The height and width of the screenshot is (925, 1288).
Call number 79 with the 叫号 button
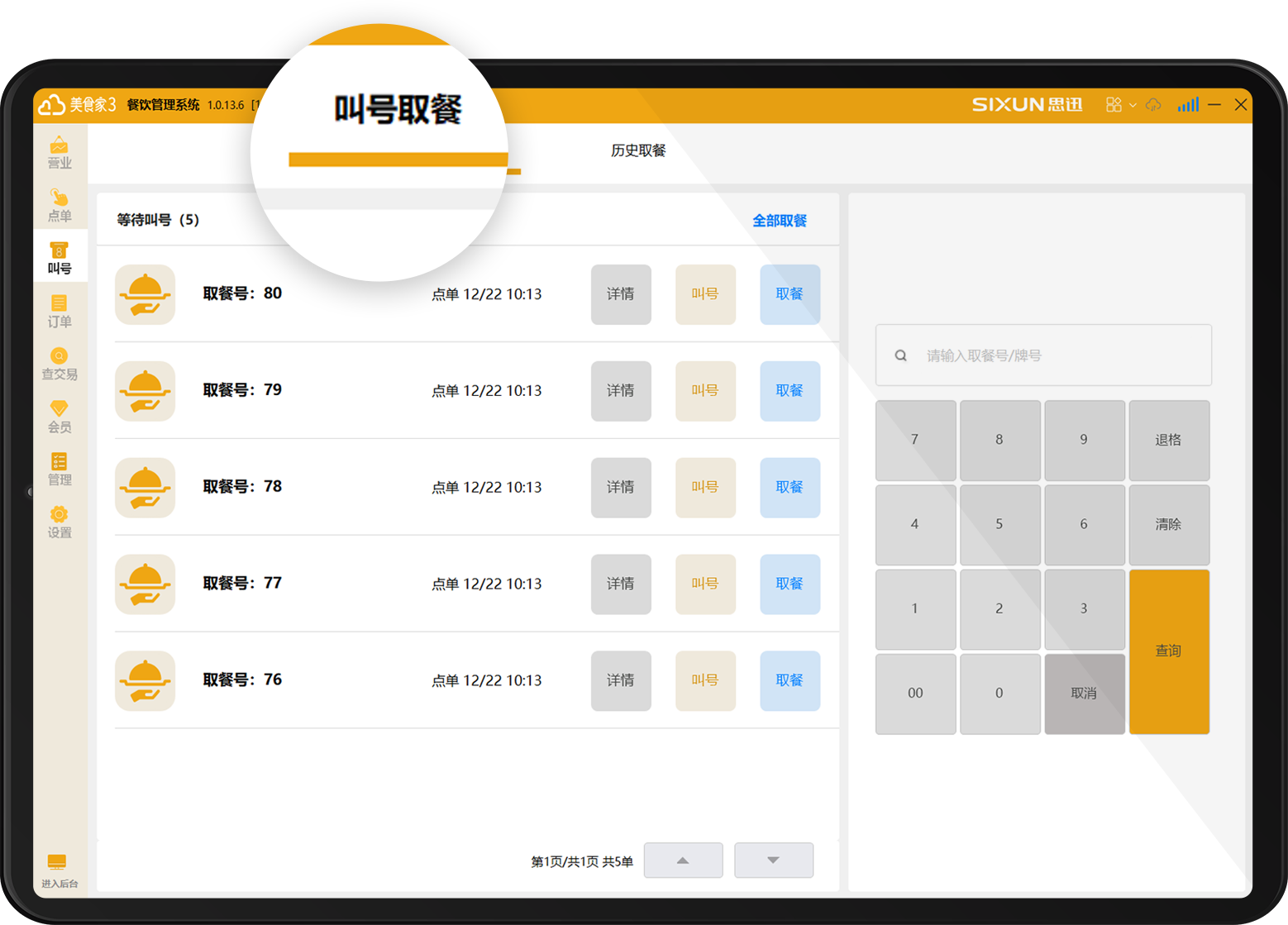(x=705, y=391)
